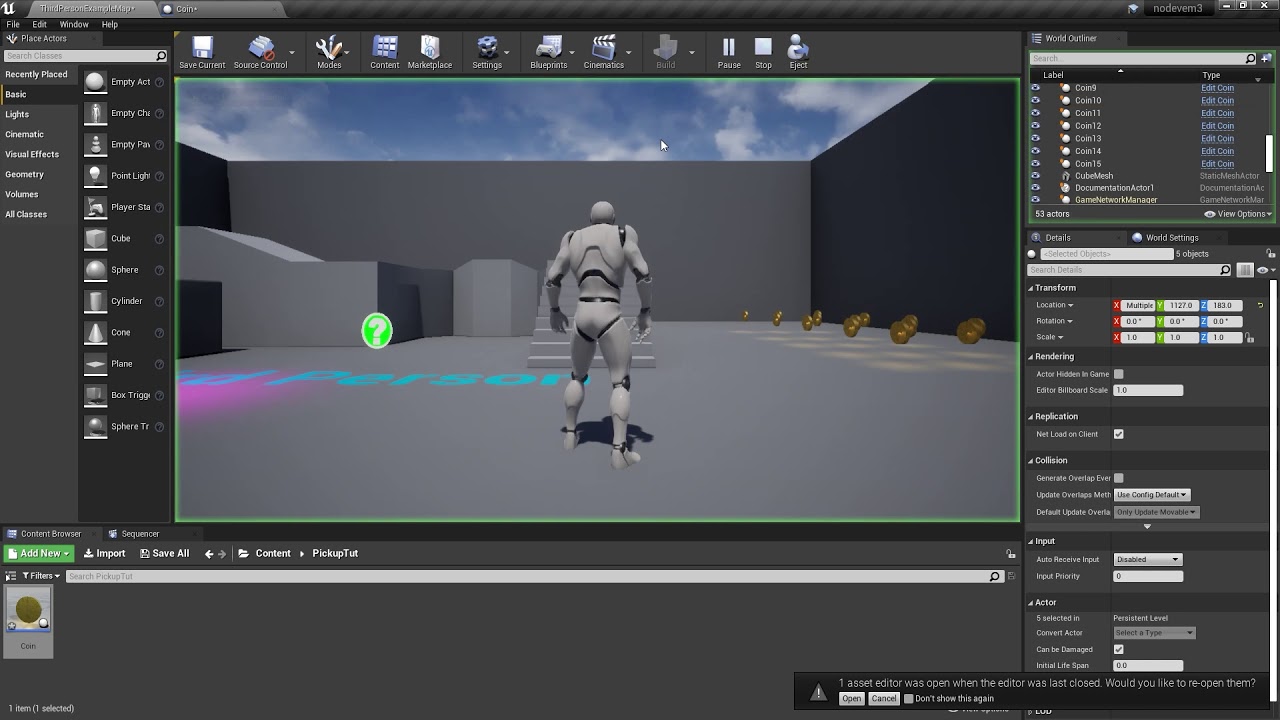This screenshot has height=720, width=1280.
Task: Click Open in the asset editor notification
Action: tap(851, 699)
